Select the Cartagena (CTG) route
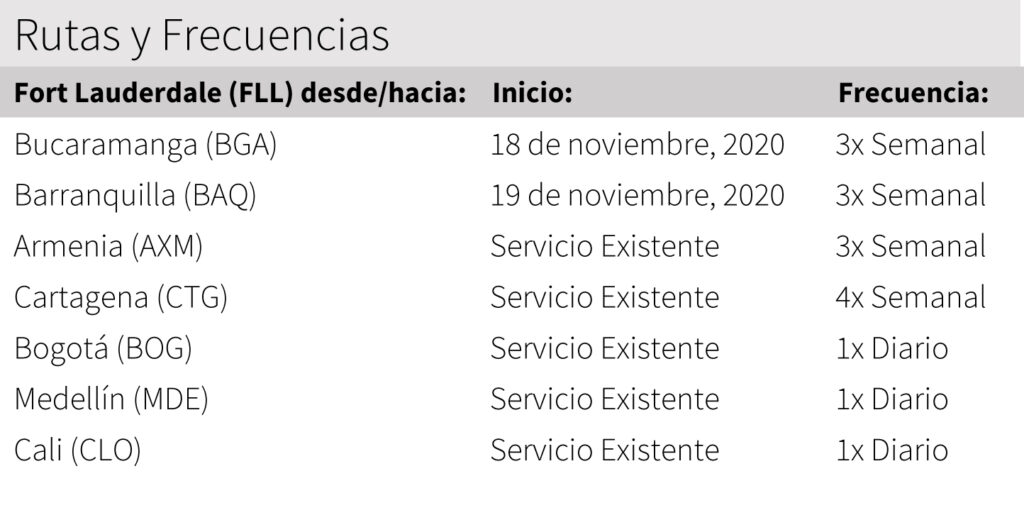Image resolution: width=1024 pixels, height=515 pixels. [121, 297]
